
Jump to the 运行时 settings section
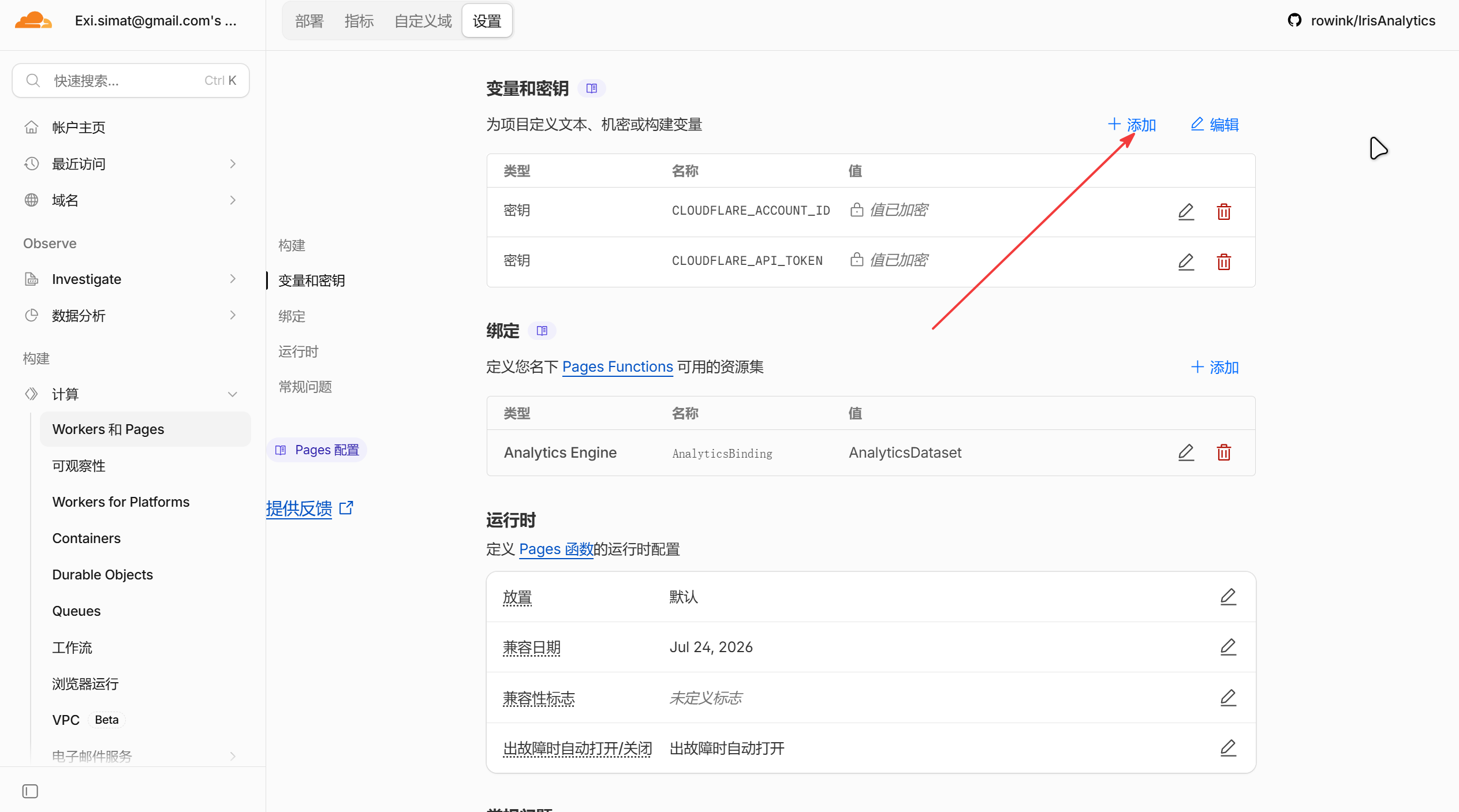[298, 351]
